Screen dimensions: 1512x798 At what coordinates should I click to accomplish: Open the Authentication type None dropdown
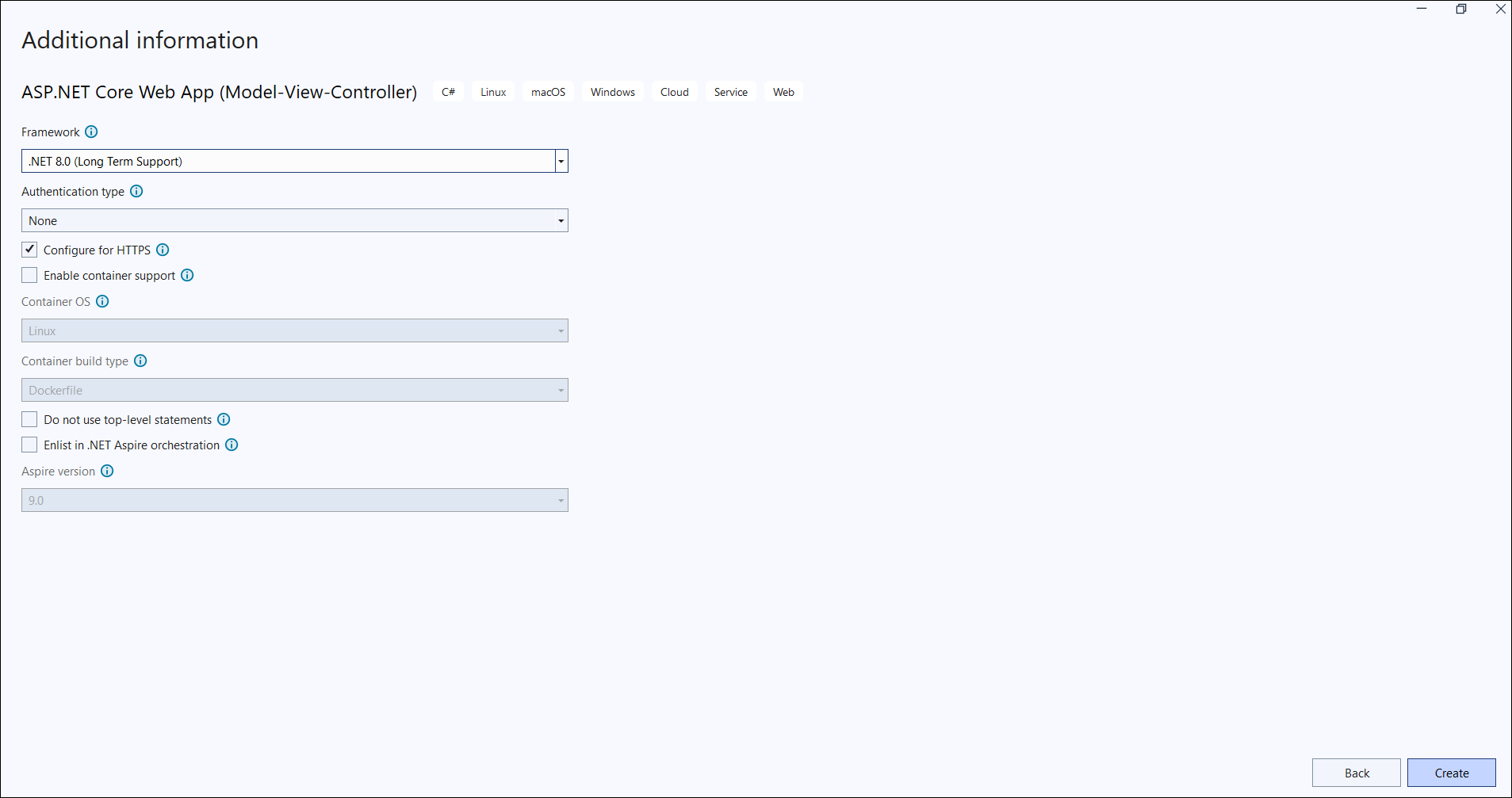(x=295, y=220)
